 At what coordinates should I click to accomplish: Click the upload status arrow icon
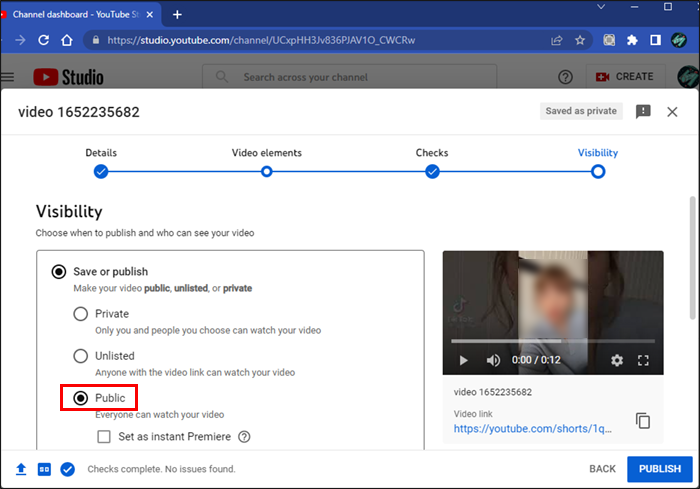click(21, 469)
